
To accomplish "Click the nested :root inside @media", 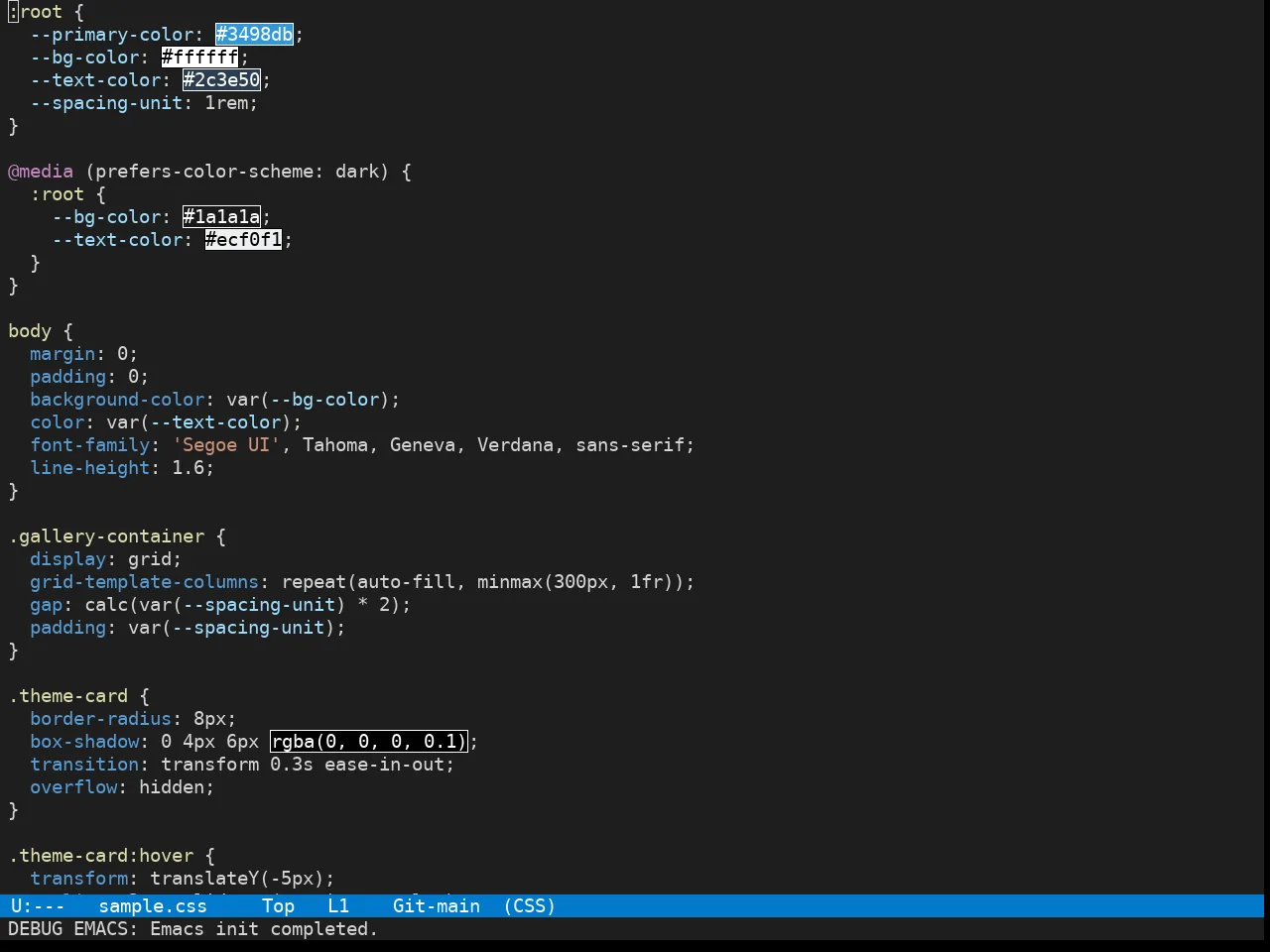I will (x=57, y=194).
